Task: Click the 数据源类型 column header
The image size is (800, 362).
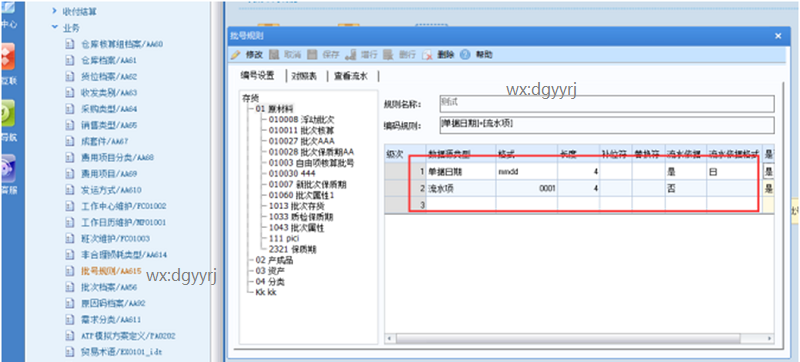Action: pos(461,153)
